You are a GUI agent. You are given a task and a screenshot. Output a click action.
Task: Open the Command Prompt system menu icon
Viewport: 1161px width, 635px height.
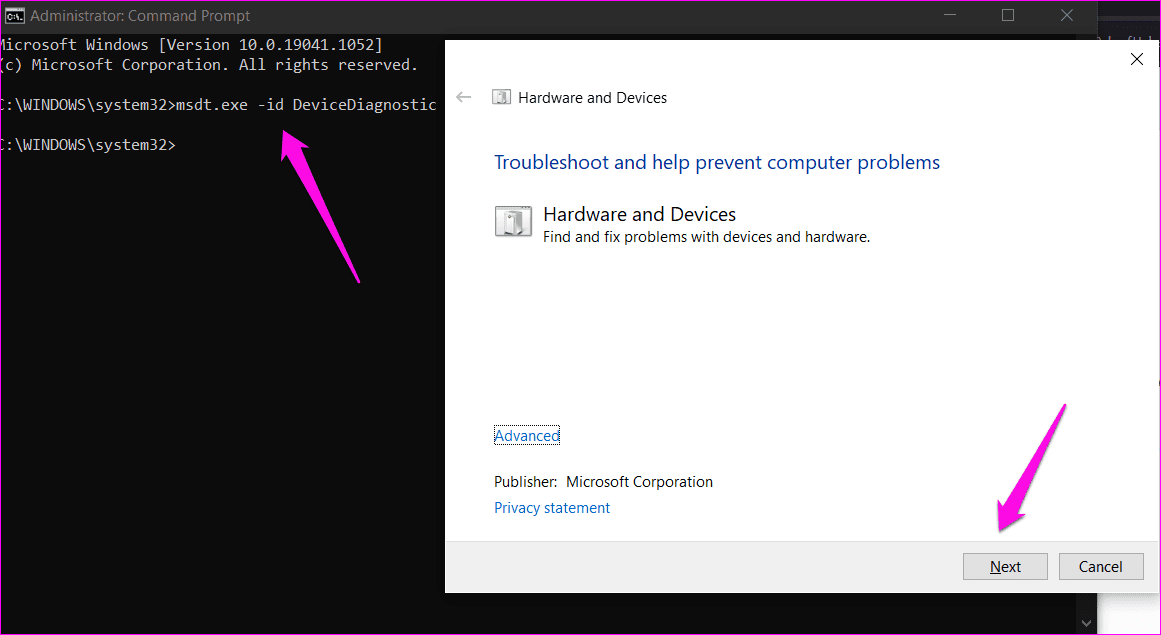coord(14,16)
